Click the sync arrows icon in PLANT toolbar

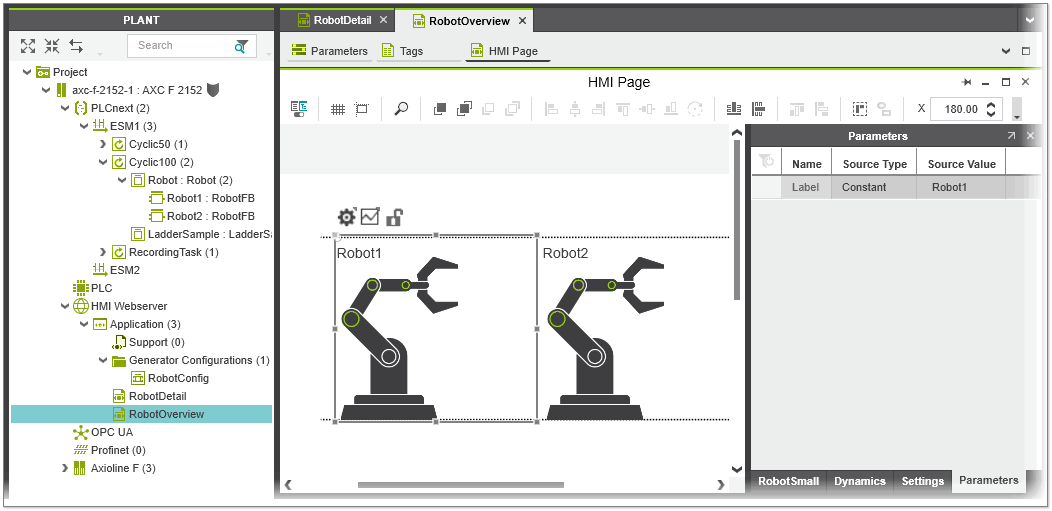(76, 46)
